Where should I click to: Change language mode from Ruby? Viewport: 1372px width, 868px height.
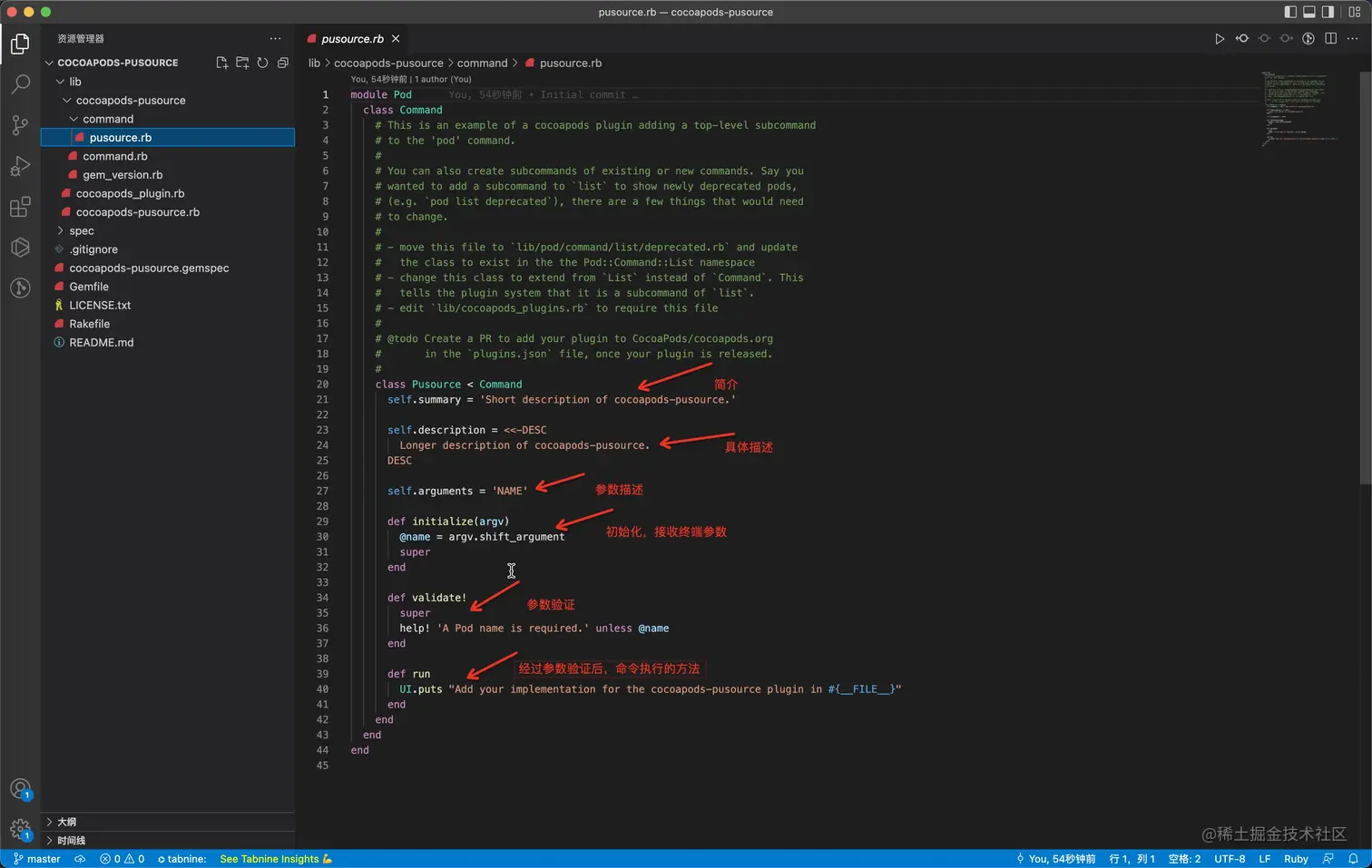point(1296,859)
